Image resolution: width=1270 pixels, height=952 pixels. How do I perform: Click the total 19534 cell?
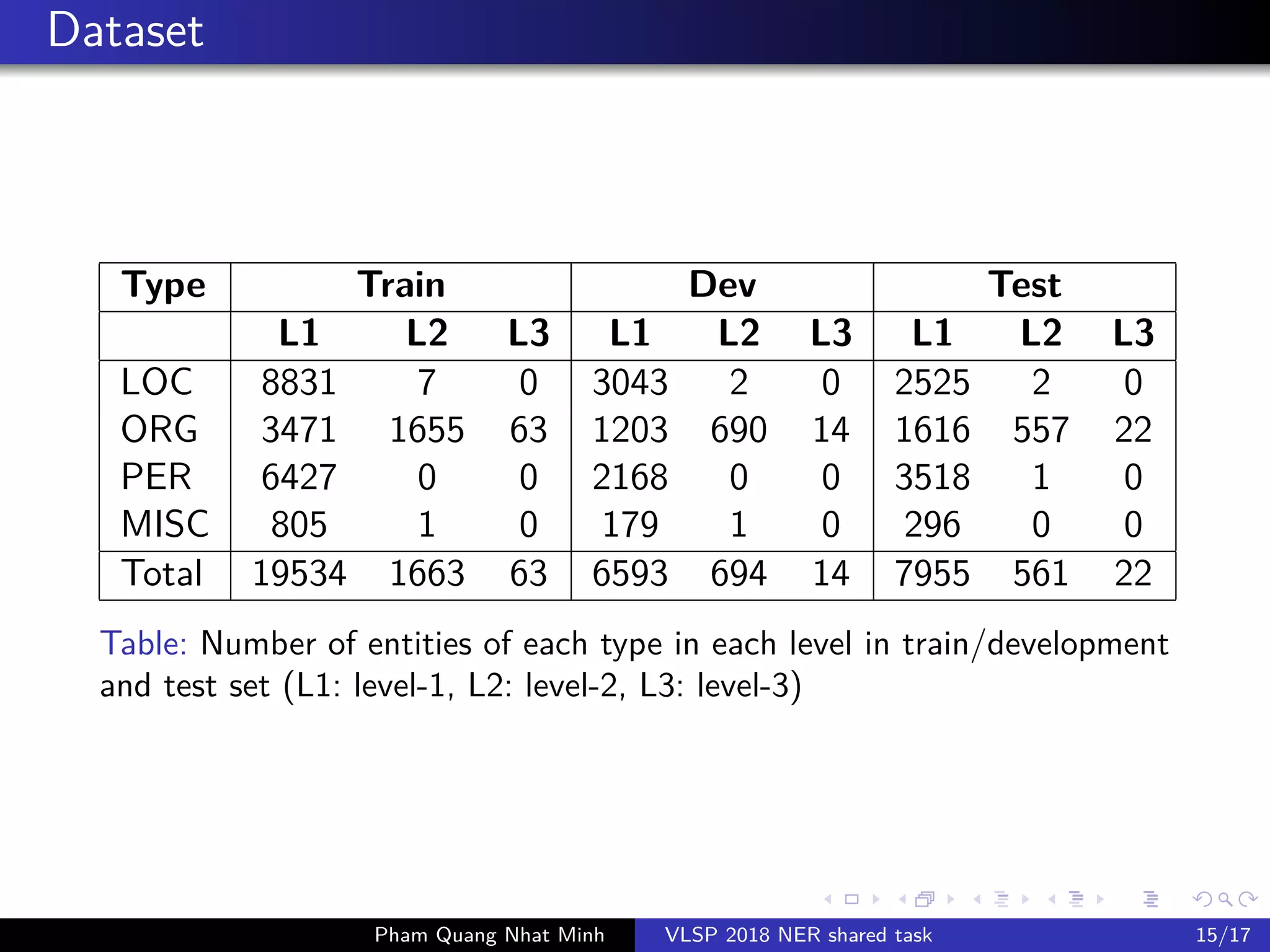point(299,573)
